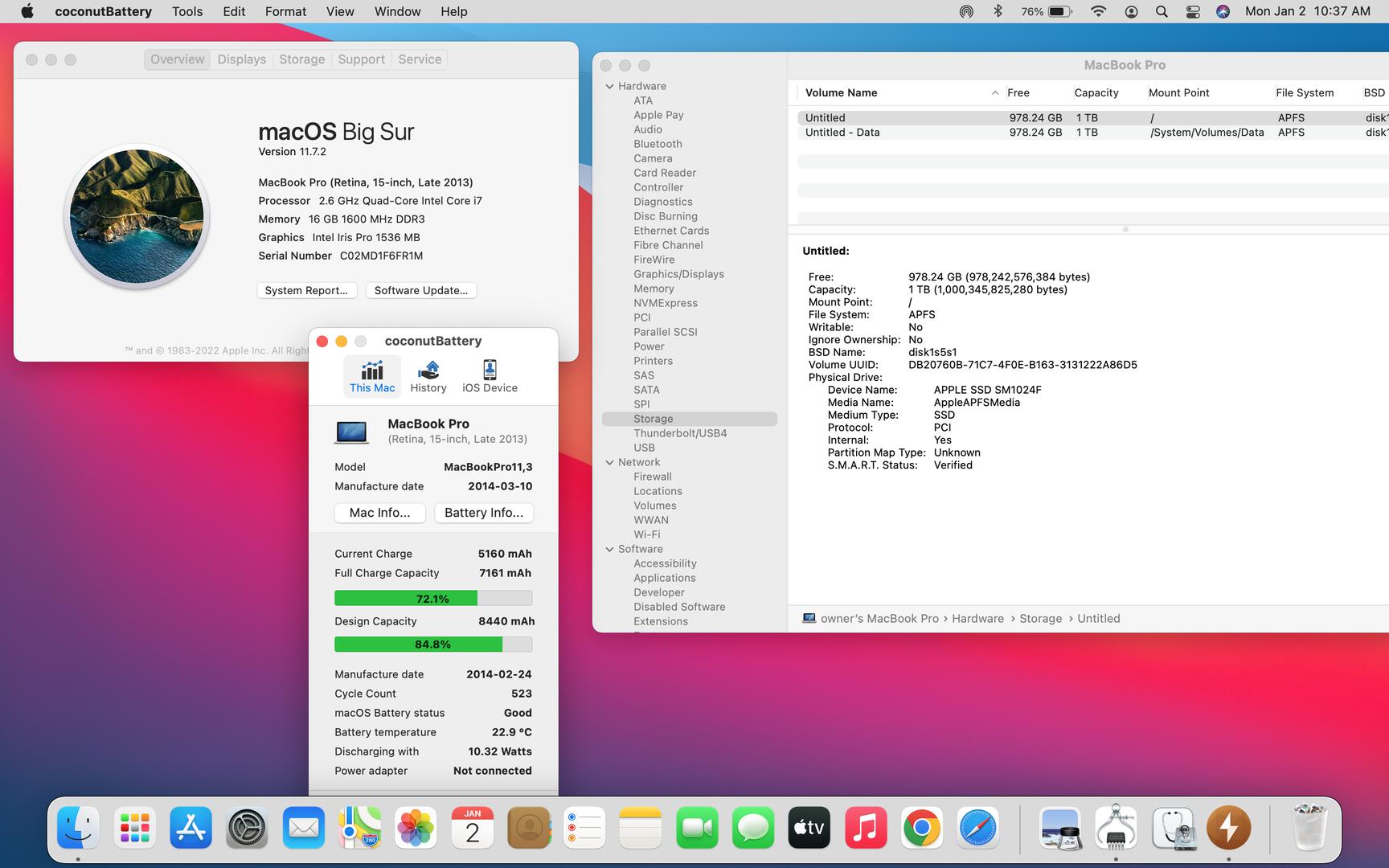1389x868 pixels.
Task: Open the Window menu
Action: tap(397, 11)
